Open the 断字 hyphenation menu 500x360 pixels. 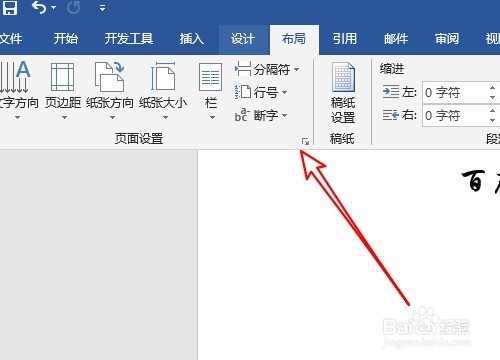261,115
